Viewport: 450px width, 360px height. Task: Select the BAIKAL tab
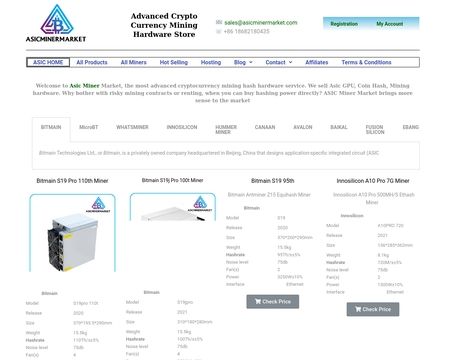pyautogui.click(x=339, y=127)
